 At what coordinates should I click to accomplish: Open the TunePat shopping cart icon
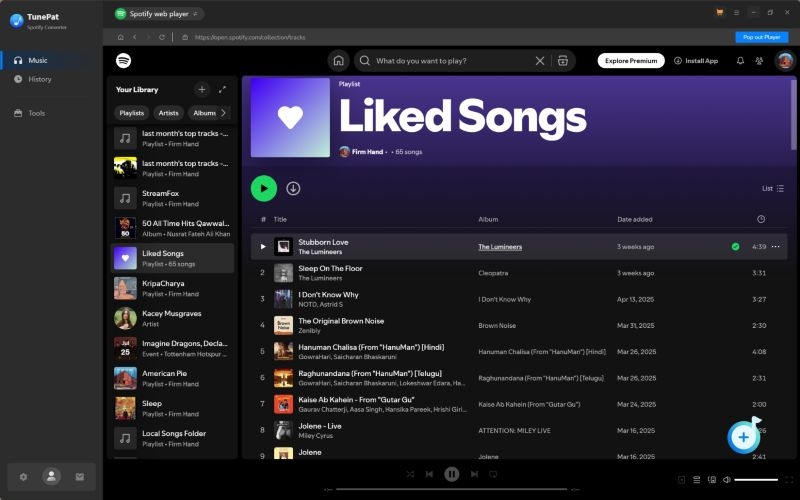(x=719, y=13)
